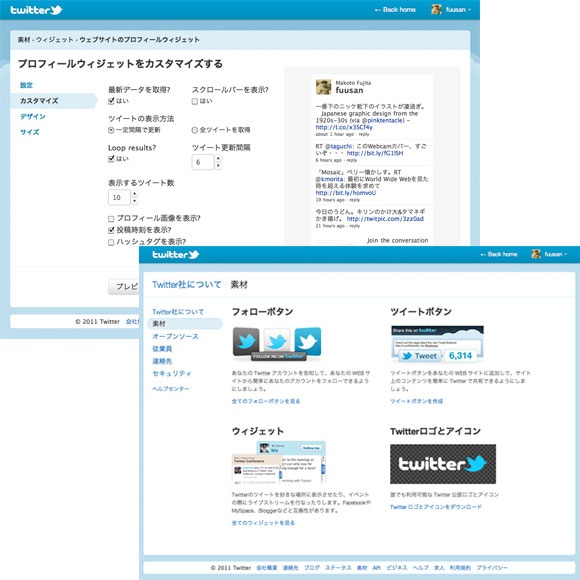Enable スクロールバーを表示 はい checkbox
Screen dimensions: 580x580
pos(195,101)
